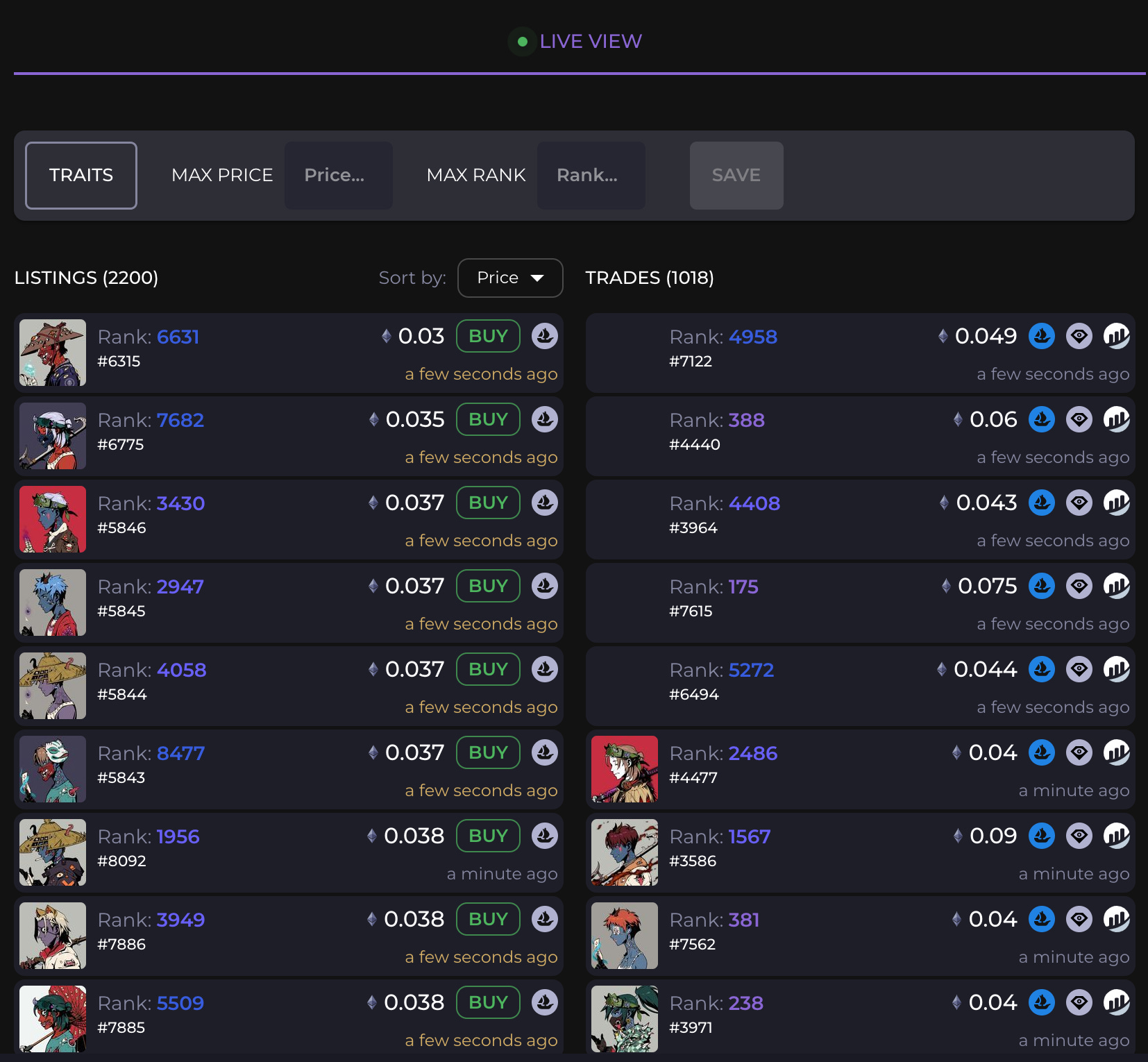Open OpenSea icon for listing #5843
Viewport: 1148px width, 1062px height.
pyautogui.click(x=545, y=752)
